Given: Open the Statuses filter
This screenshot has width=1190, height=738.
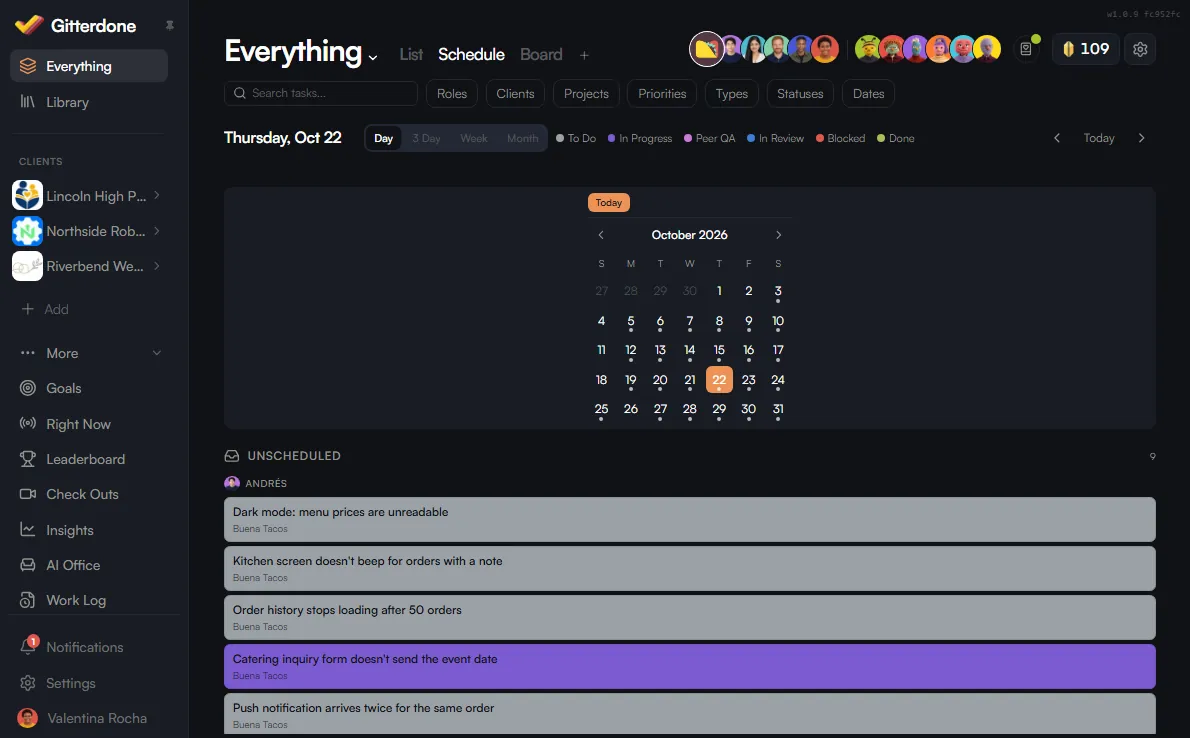Looking at the screenshot, I should pos(800,93).
